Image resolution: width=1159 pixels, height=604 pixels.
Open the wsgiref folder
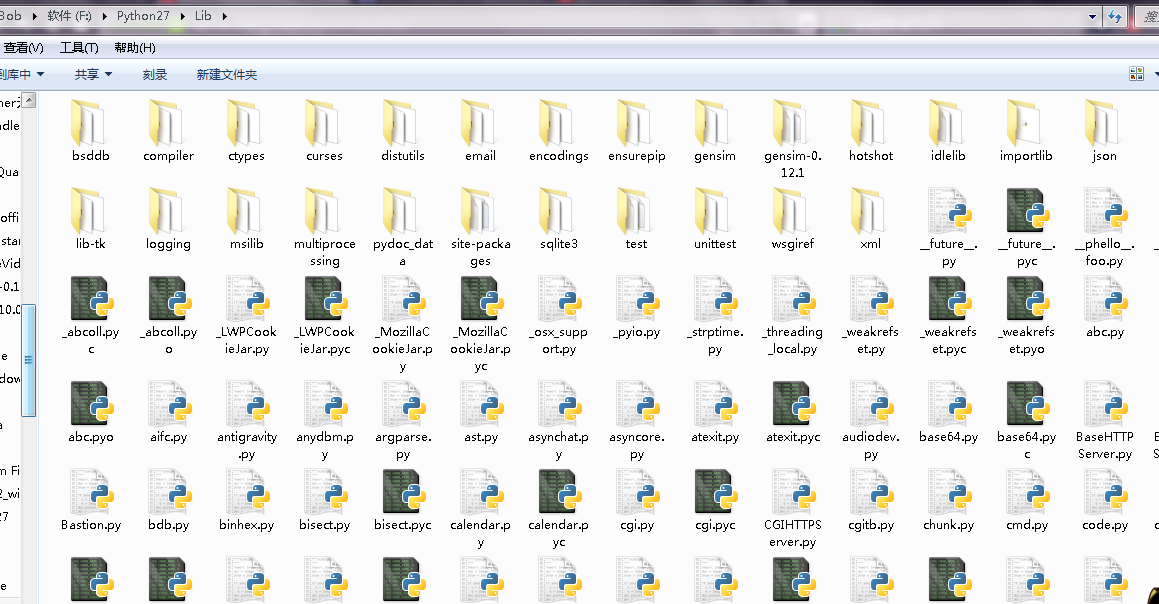[x=792, y=219]
